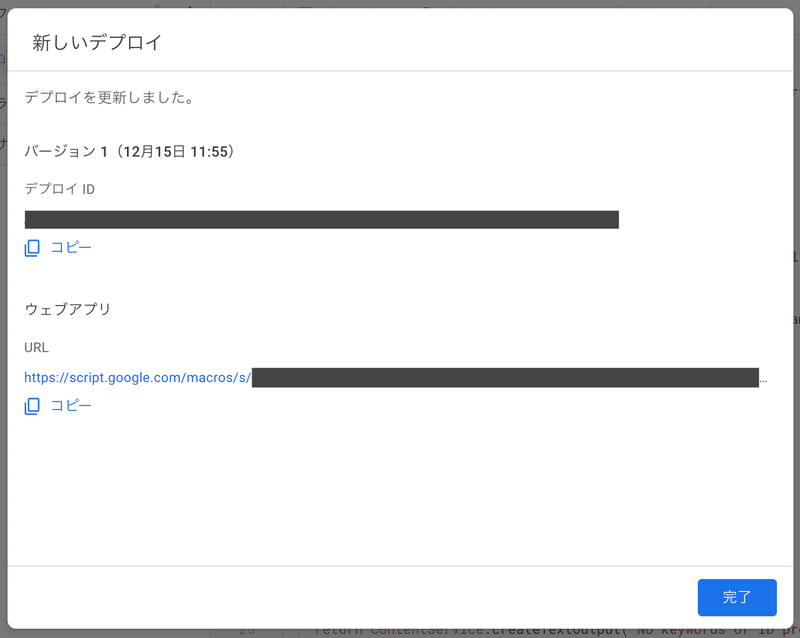Click the 12月15日 11:55 timestamp
This screenshot has height=638, width=800.
[175, 152]
